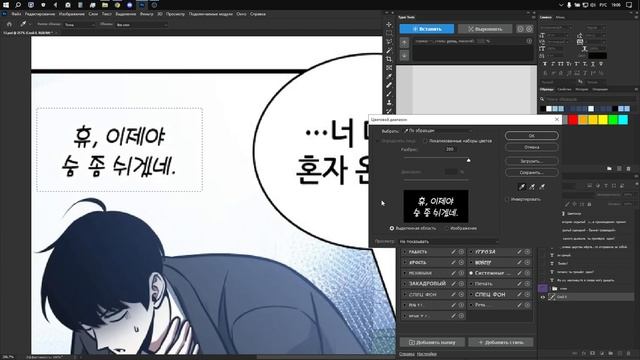Enable Локализованные наборы цветов checkbox
This screenshot has width=640, height=360.
coord(425,141)
